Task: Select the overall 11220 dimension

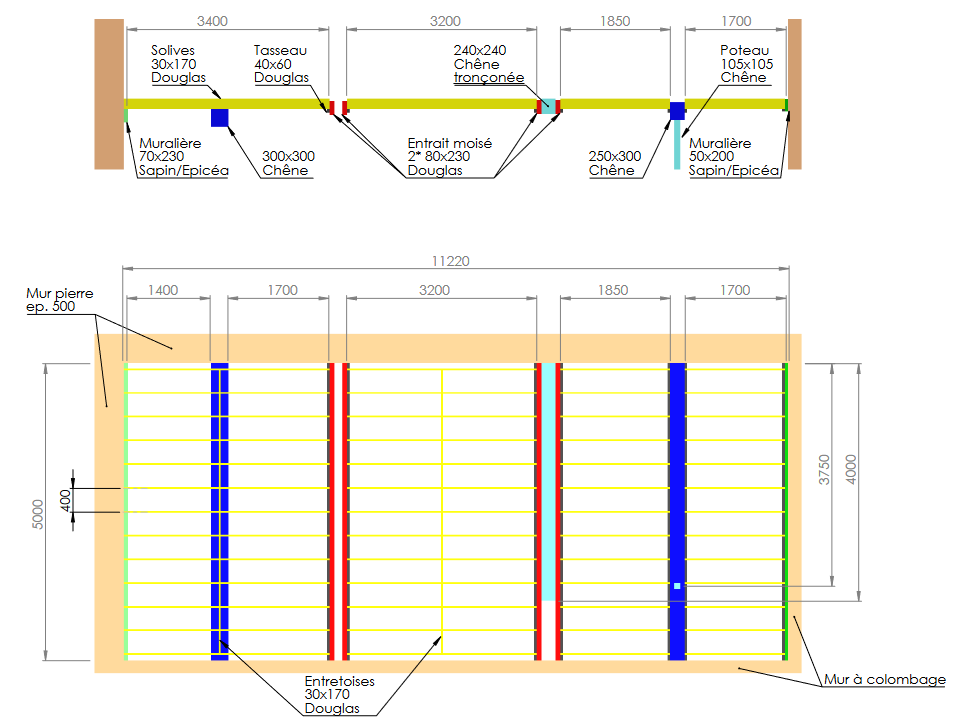Action: coord(450,261)
